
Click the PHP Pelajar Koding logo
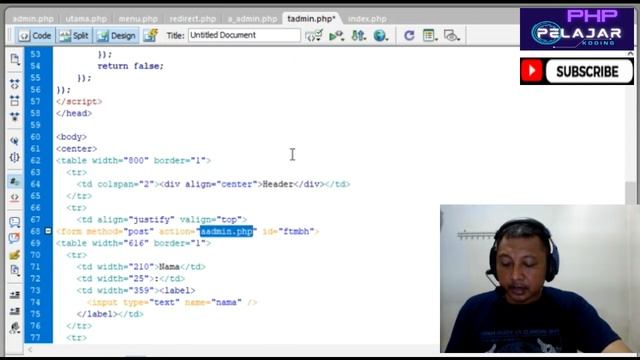[577, 29]
